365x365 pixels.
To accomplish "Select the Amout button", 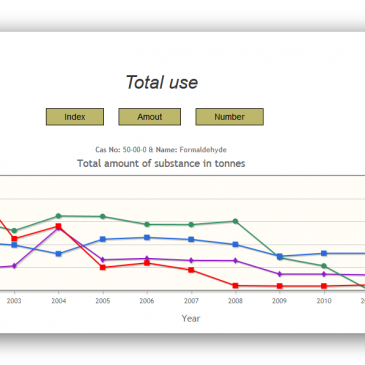I will pos(150,117).
